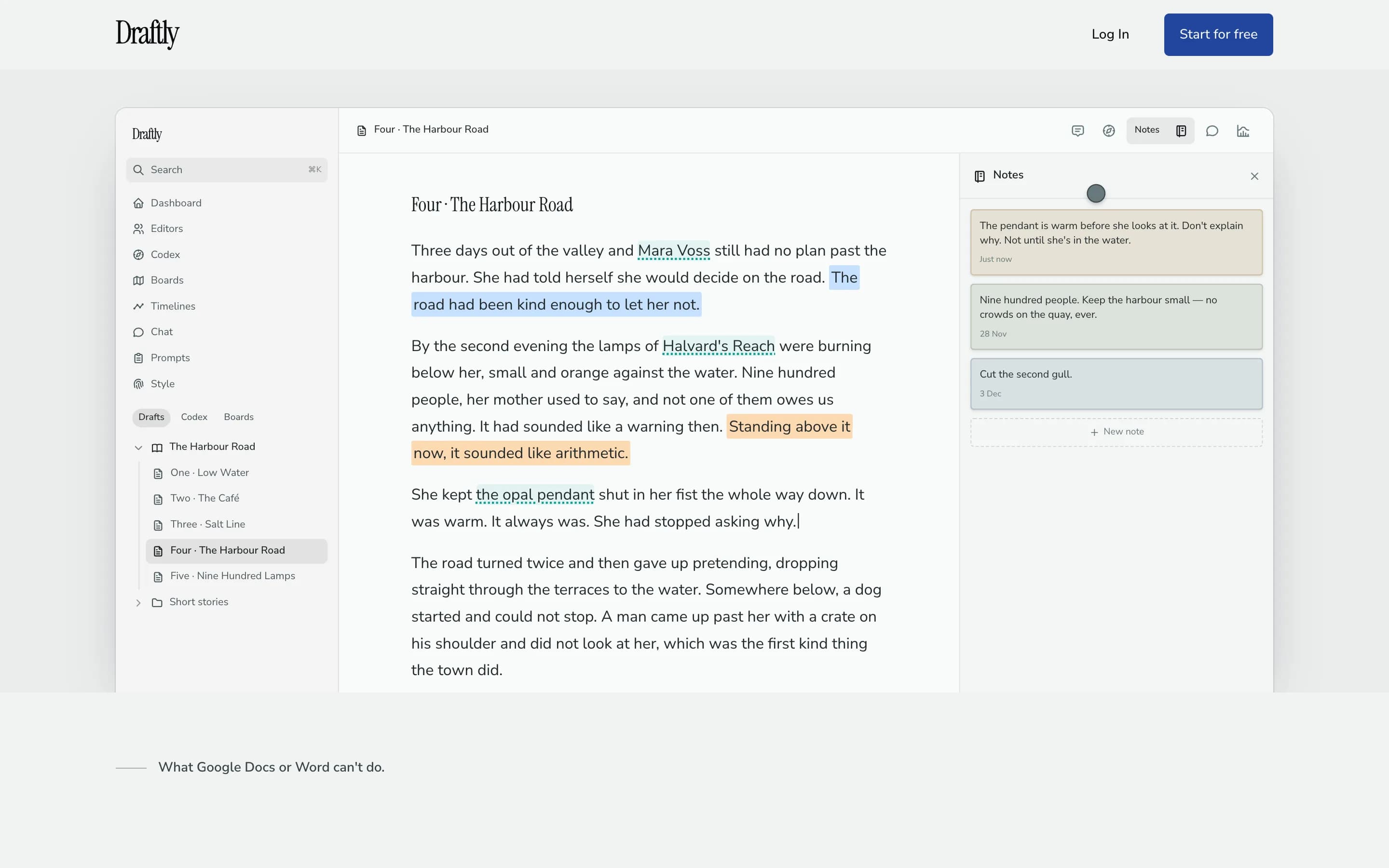1389x868 pixels.
Task: Click the Editors people icon
Action: click(x=138, y=229)
